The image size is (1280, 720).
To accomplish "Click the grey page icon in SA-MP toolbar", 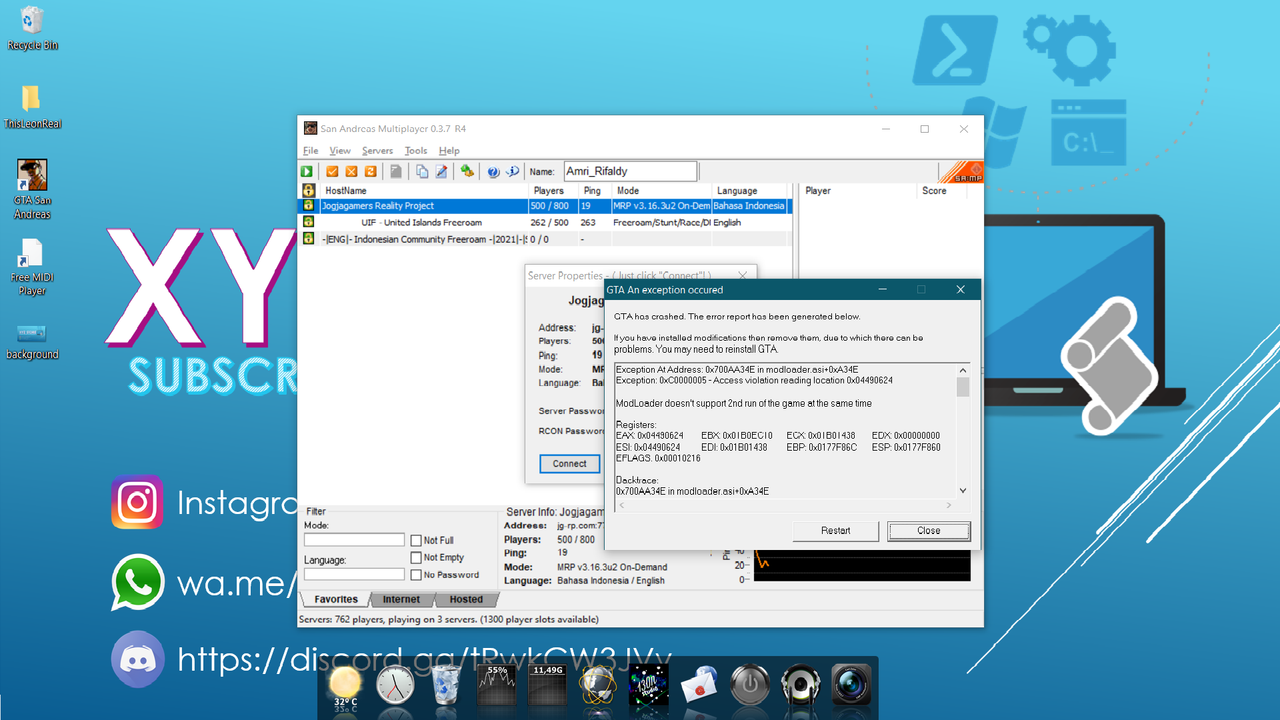I will click(396, 172).
